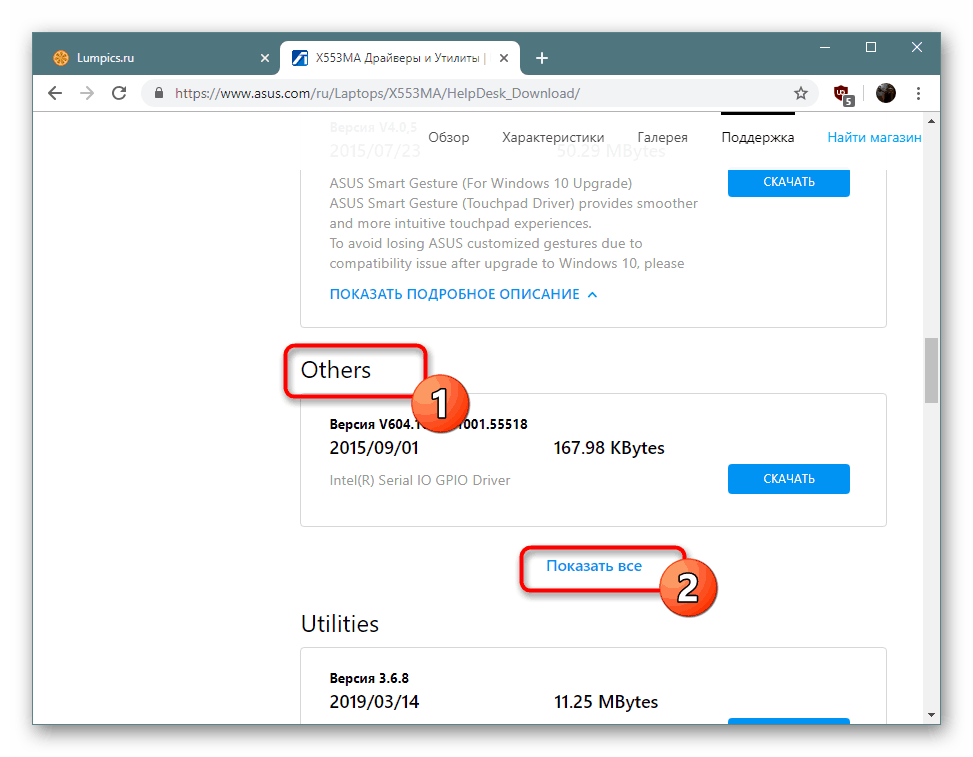Close the X553MA Драйверы и Утилиты tab
Screen dimensions: 973x757
point(504,58)
